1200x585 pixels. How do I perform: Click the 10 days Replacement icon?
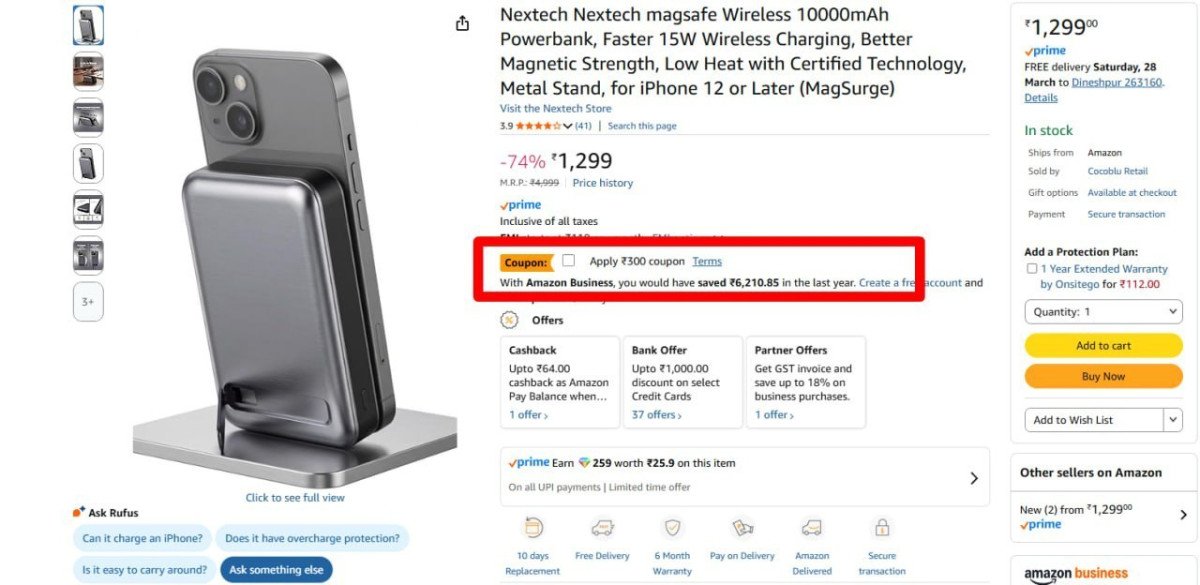(533, 528)
